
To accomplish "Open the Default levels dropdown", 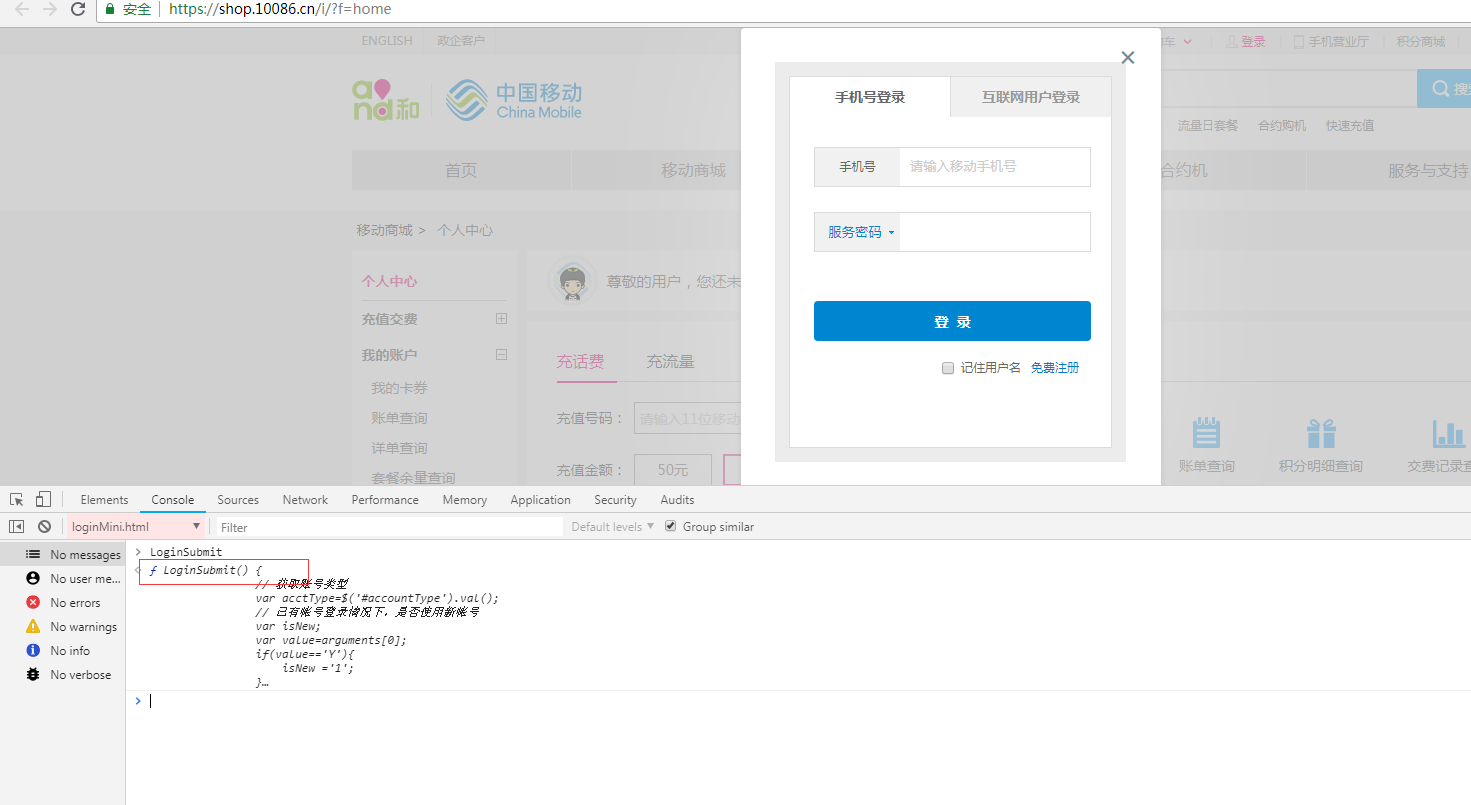I will pyautogui.click(x=613, y=526).
